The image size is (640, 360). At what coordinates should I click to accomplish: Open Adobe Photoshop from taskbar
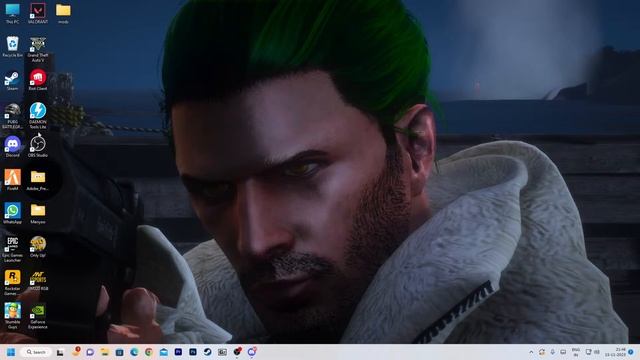tap(193, 352)
